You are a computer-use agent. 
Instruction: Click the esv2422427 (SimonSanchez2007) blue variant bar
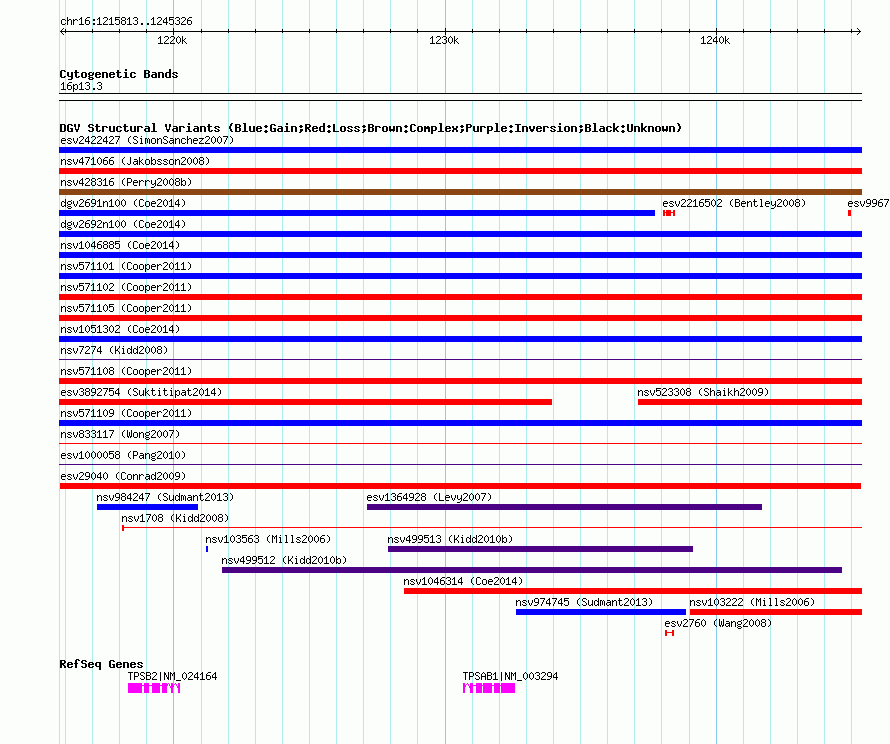(460, 150)
